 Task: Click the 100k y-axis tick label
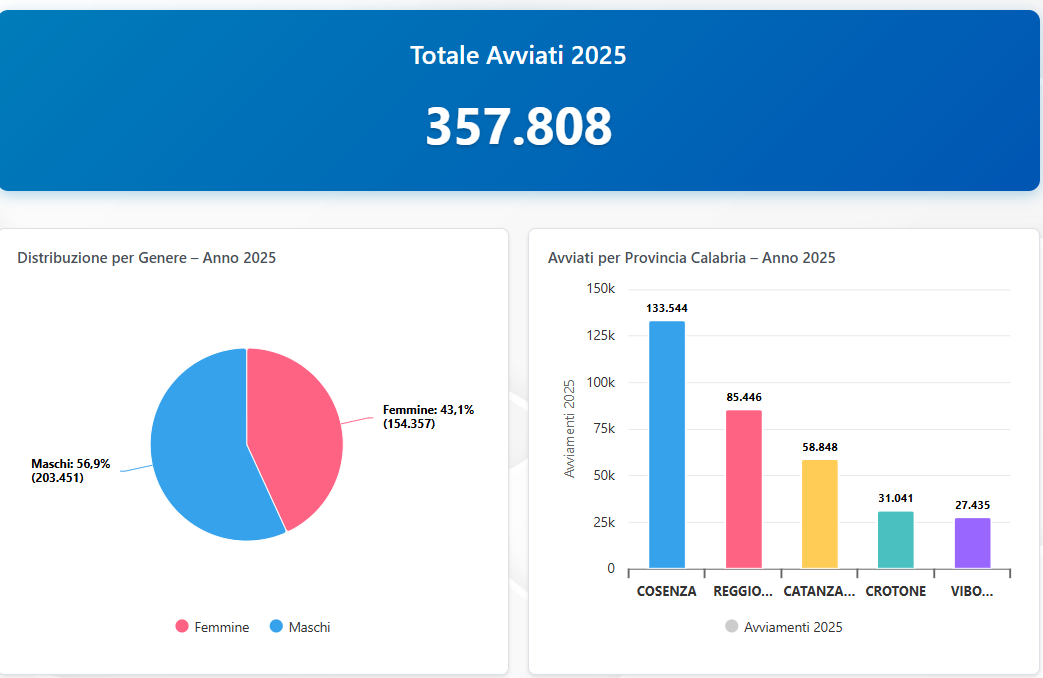(x=601, y=383)
